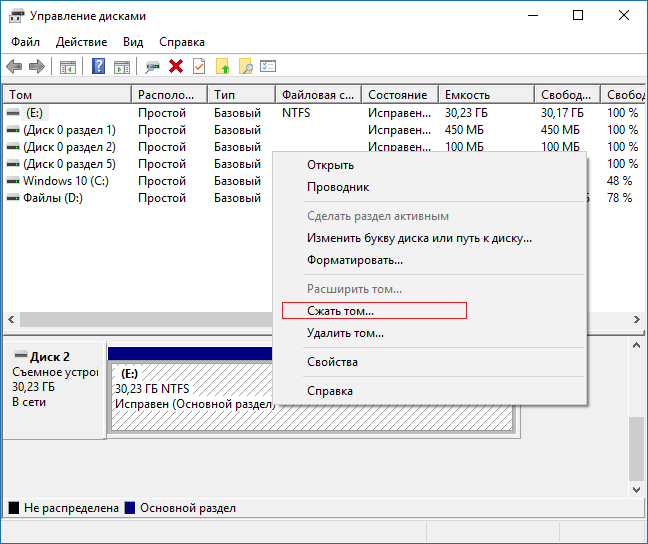The width and height of the screenshot is (648, 544).
Task: Open Help via blue question mark icon
Action: click(x=98, y=66)
